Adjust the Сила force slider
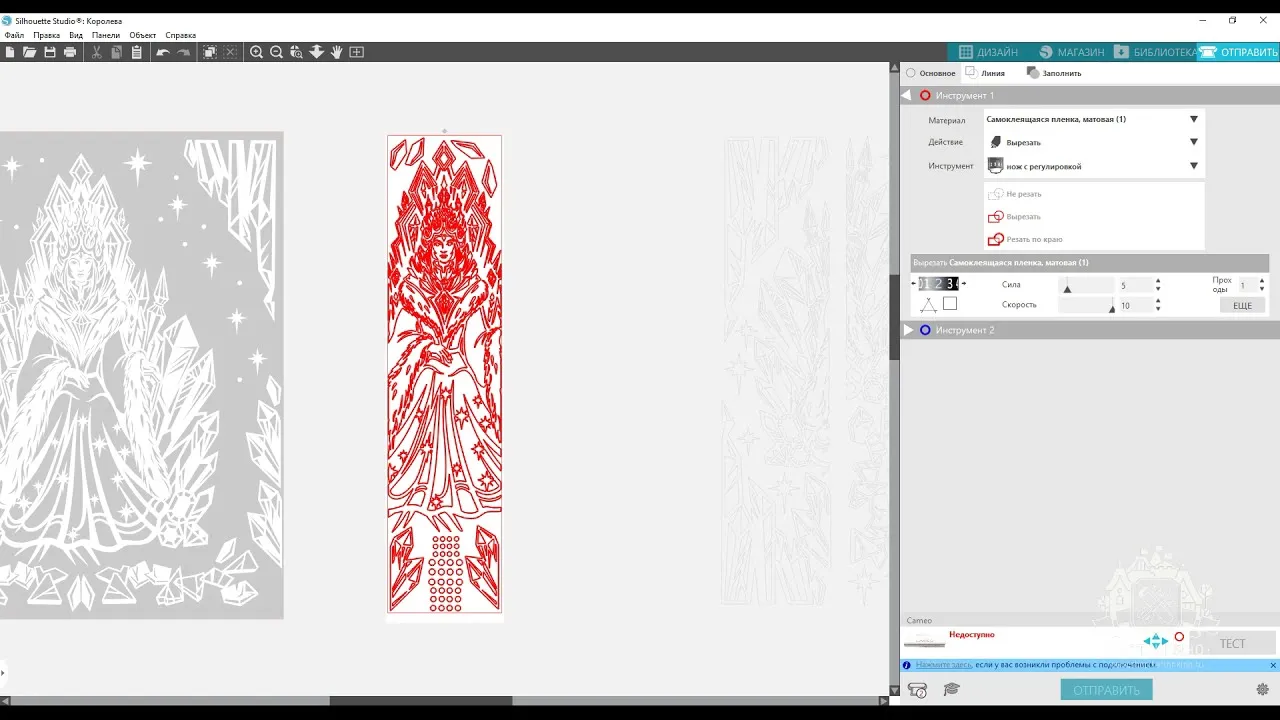 click(1085, 286)
